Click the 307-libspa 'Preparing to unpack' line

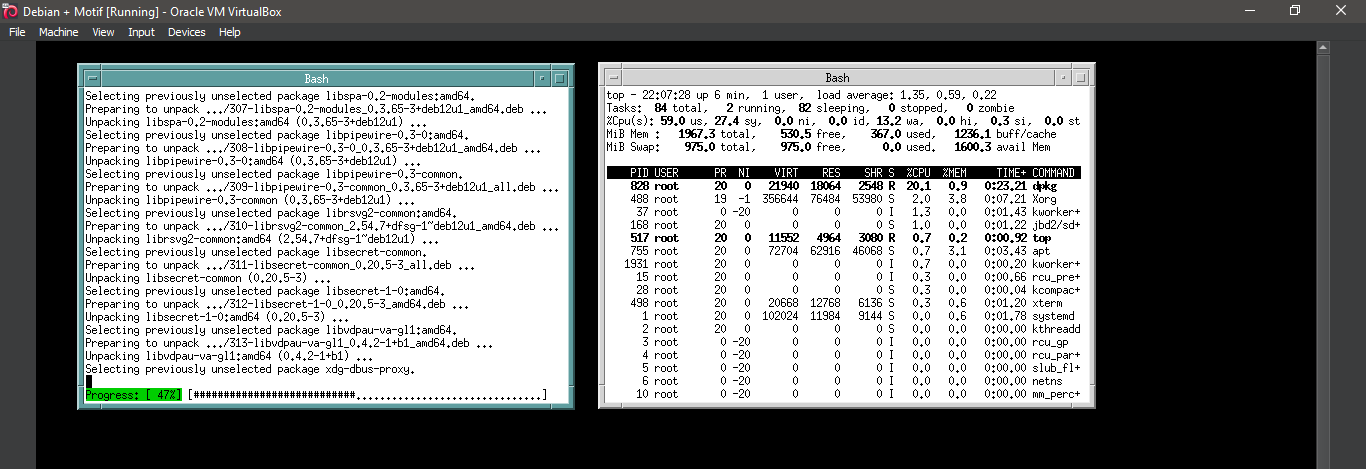coord(316,109)
